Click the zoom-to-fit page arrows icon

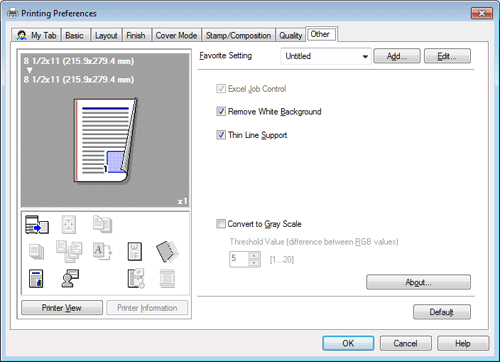click(x=69, y=224)
